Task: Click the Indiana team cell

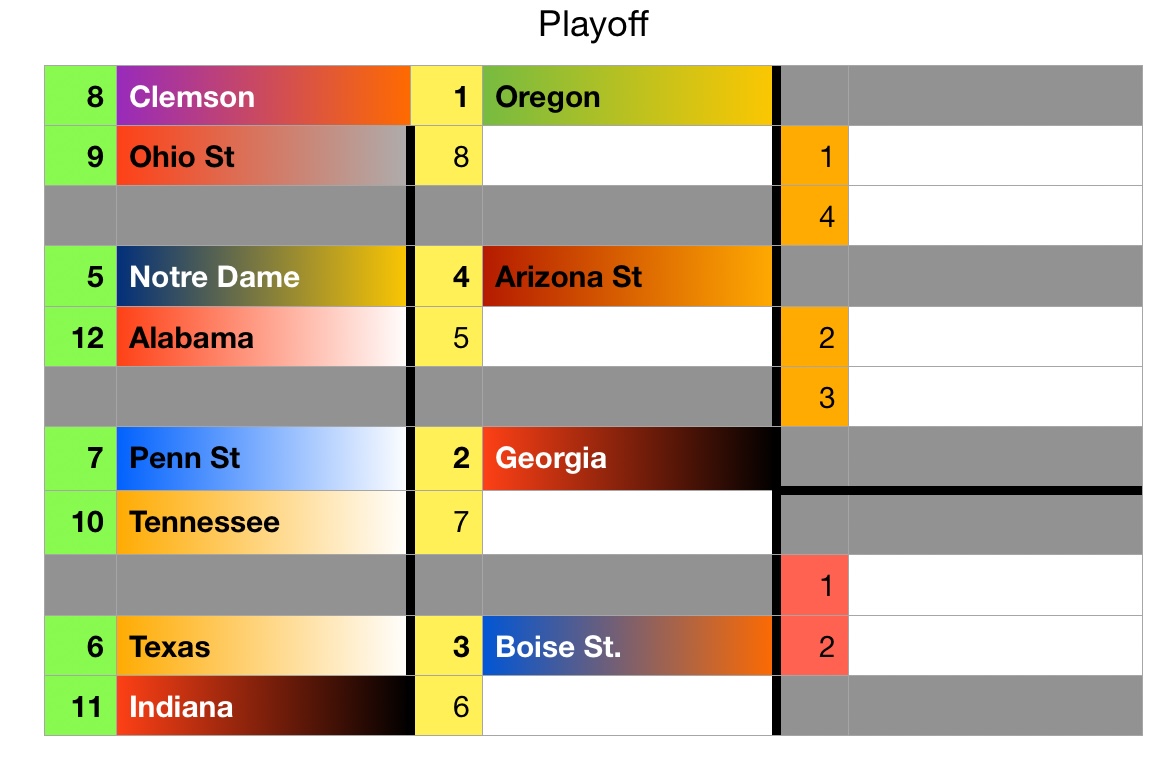Action: point(261,706)
